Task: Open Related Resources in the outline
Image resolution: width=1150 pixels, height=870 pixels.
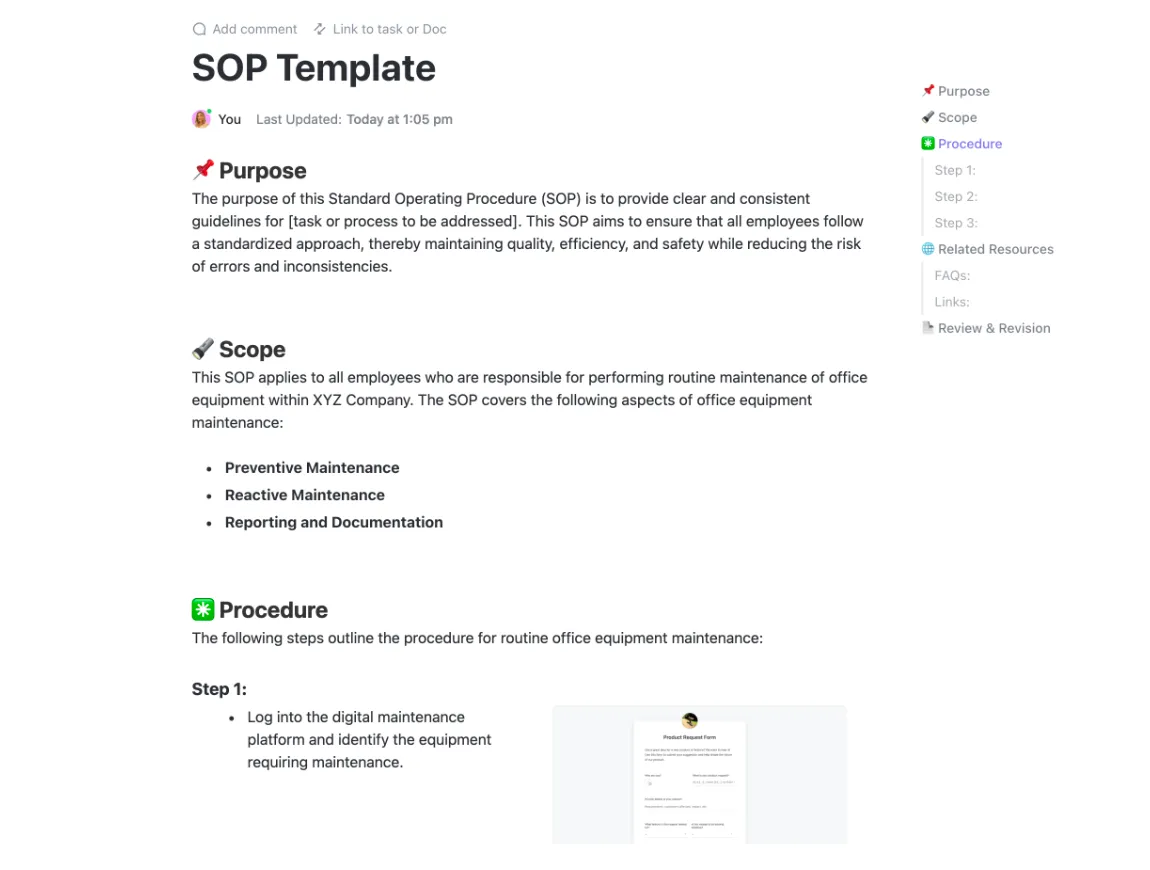Action: pos(995,249)
